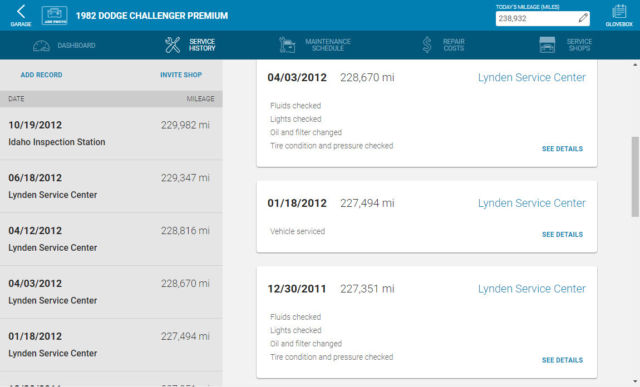Click the add photo car icon

55,16
